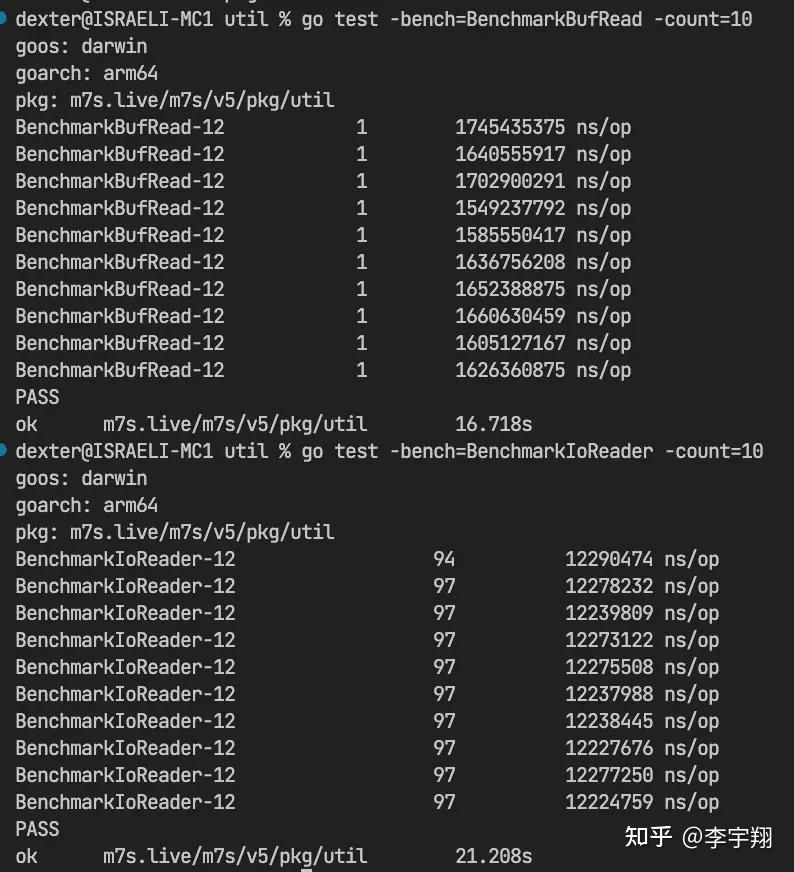Click the blue command marker beside the BenchmarkBufRead command
The height and width of the screenshot is (872, 794).
tap(4, 16)
